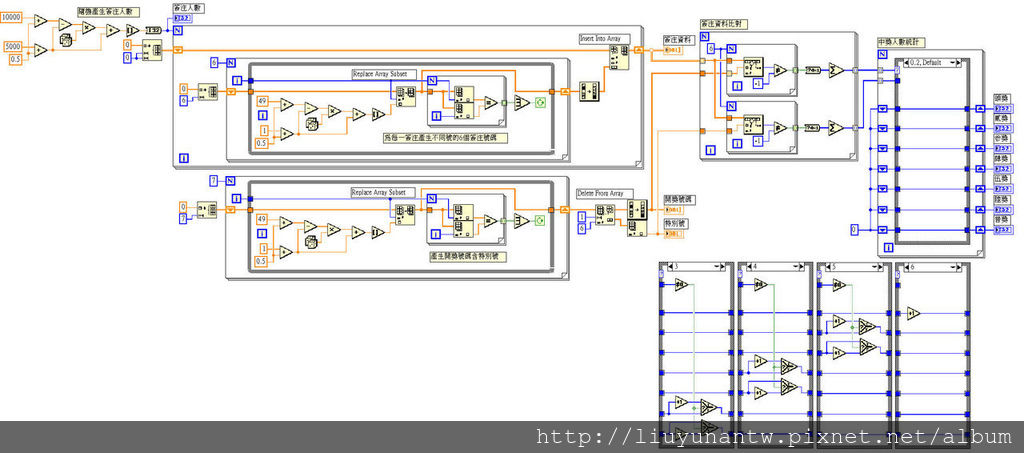
Task: Click the upper sum node in 客注資料比對 loop
Action: [836, 70]
